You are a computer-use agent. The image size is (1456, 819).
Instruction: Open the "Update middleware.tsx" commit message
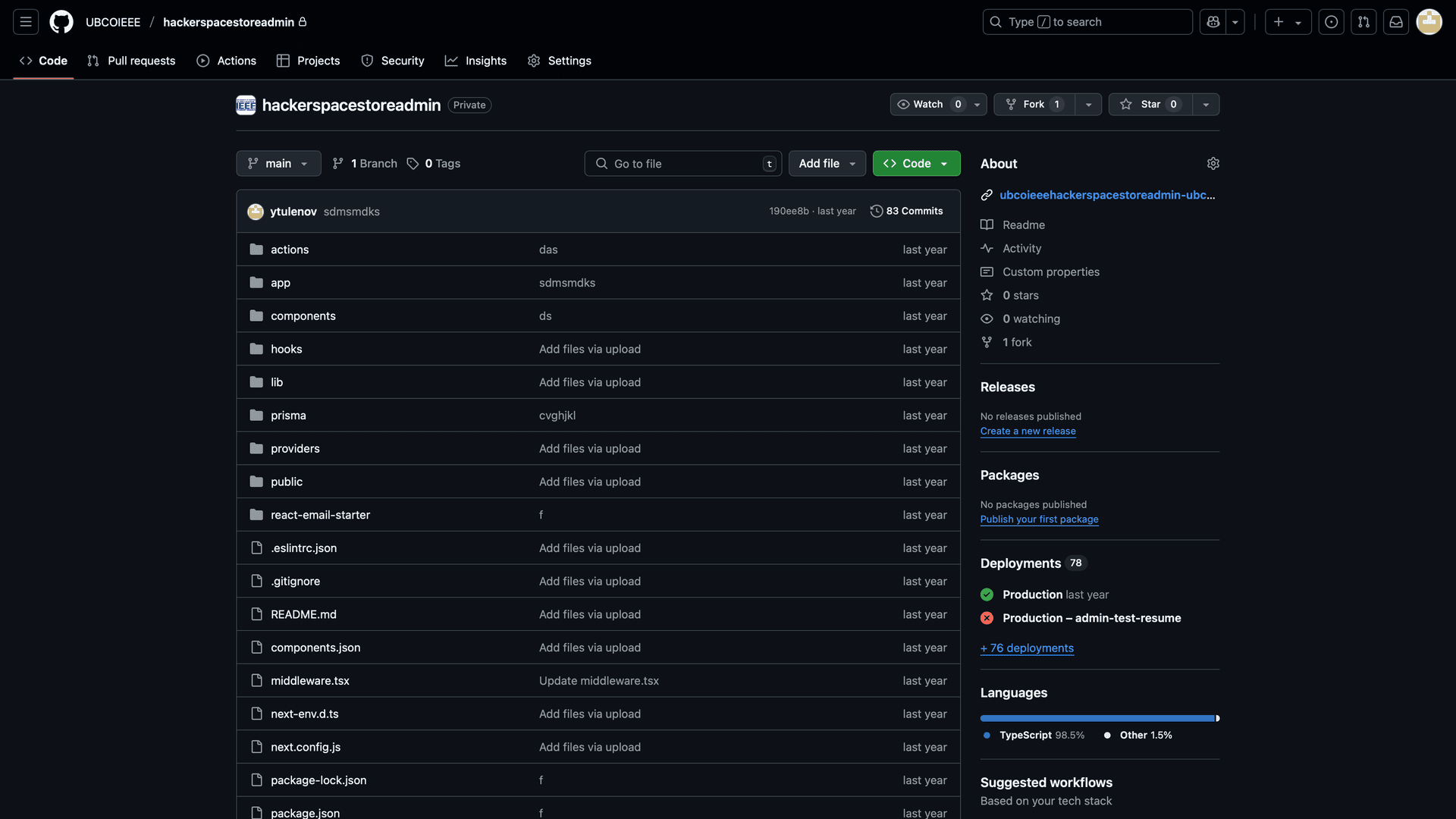point(598,681)
